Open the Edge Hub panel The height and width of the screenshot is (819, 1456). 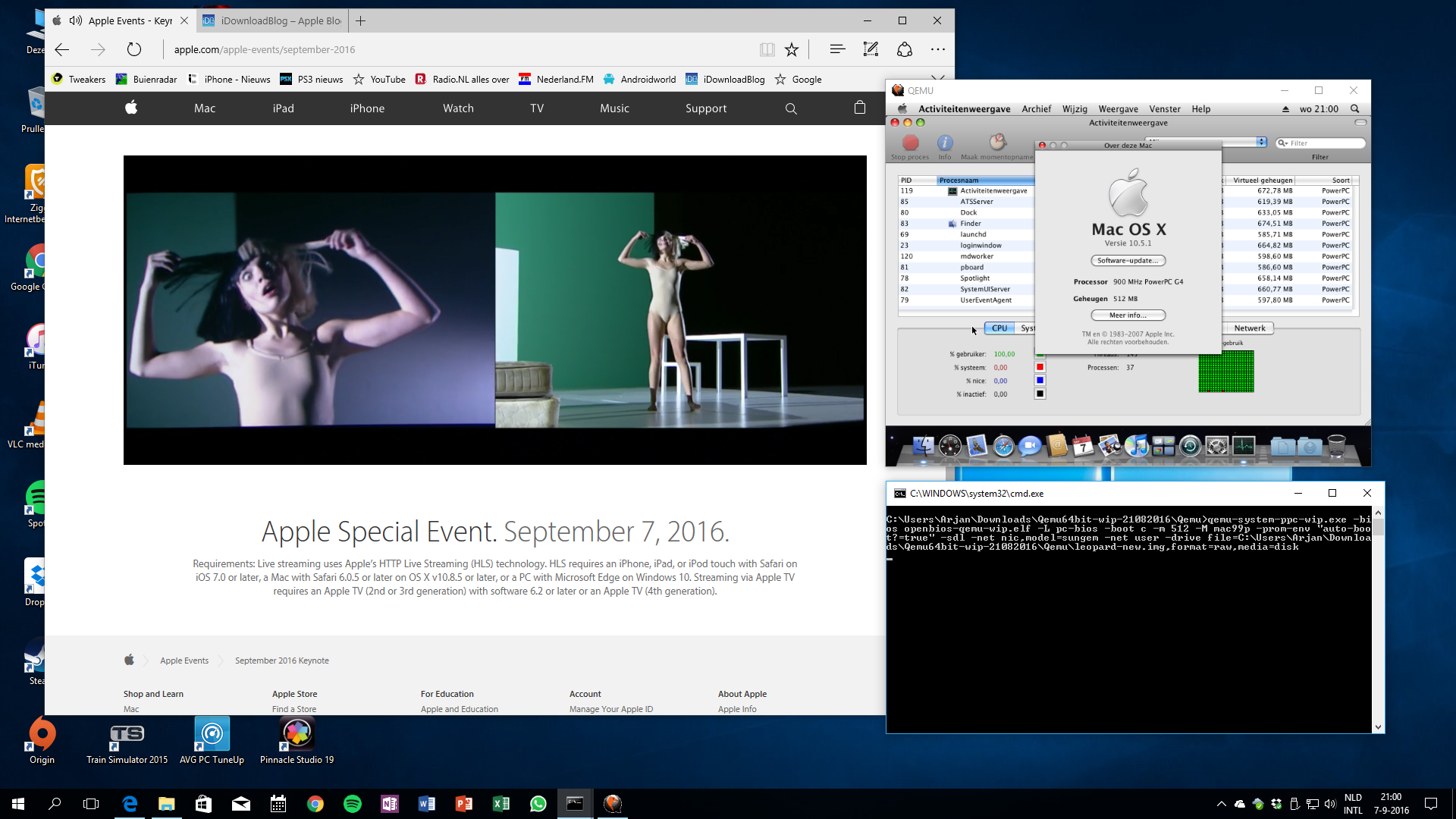[x=837, y=49]
